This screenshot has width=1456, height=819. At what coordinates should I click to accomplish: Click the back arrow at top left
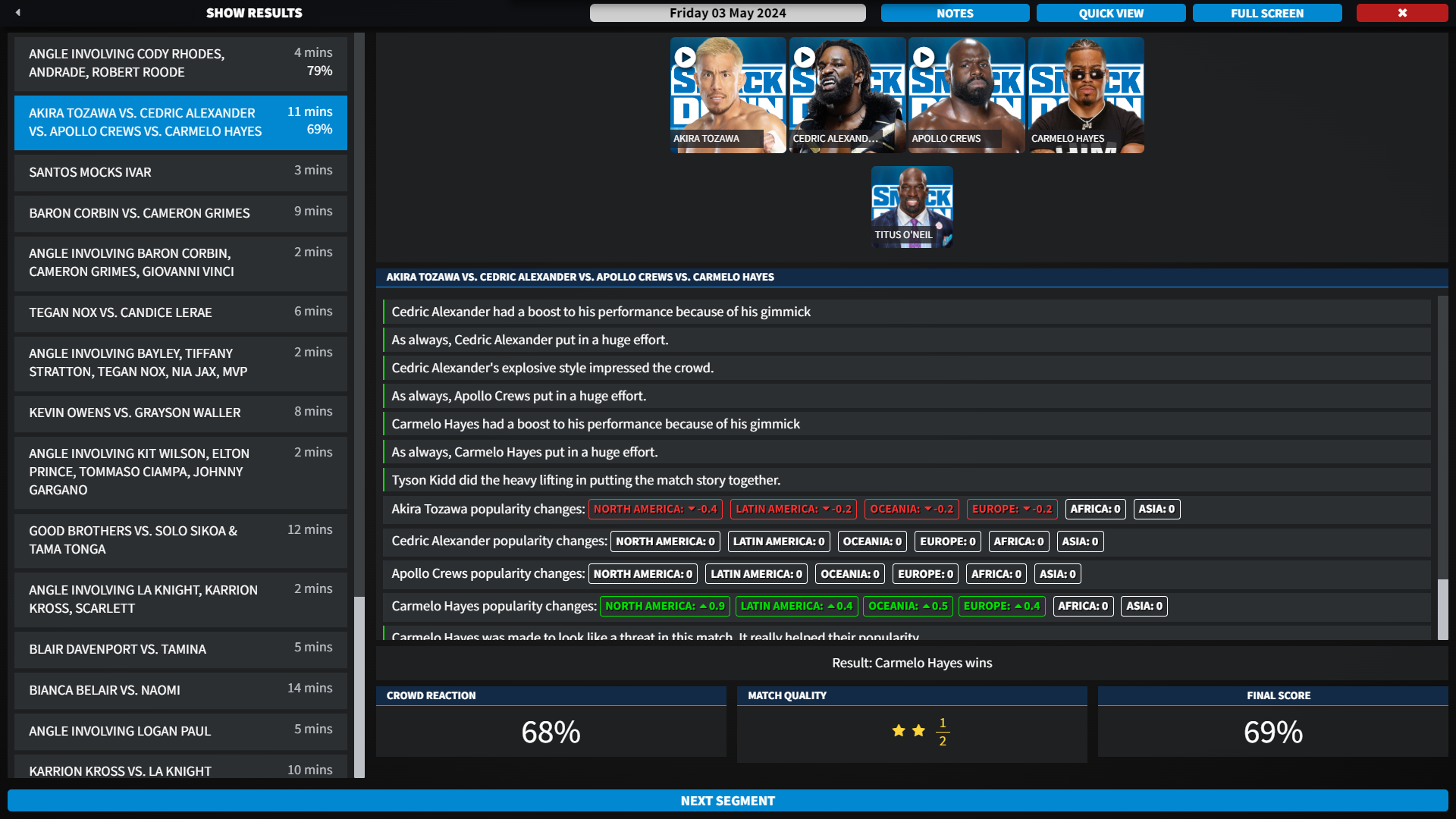coord(18,12)
